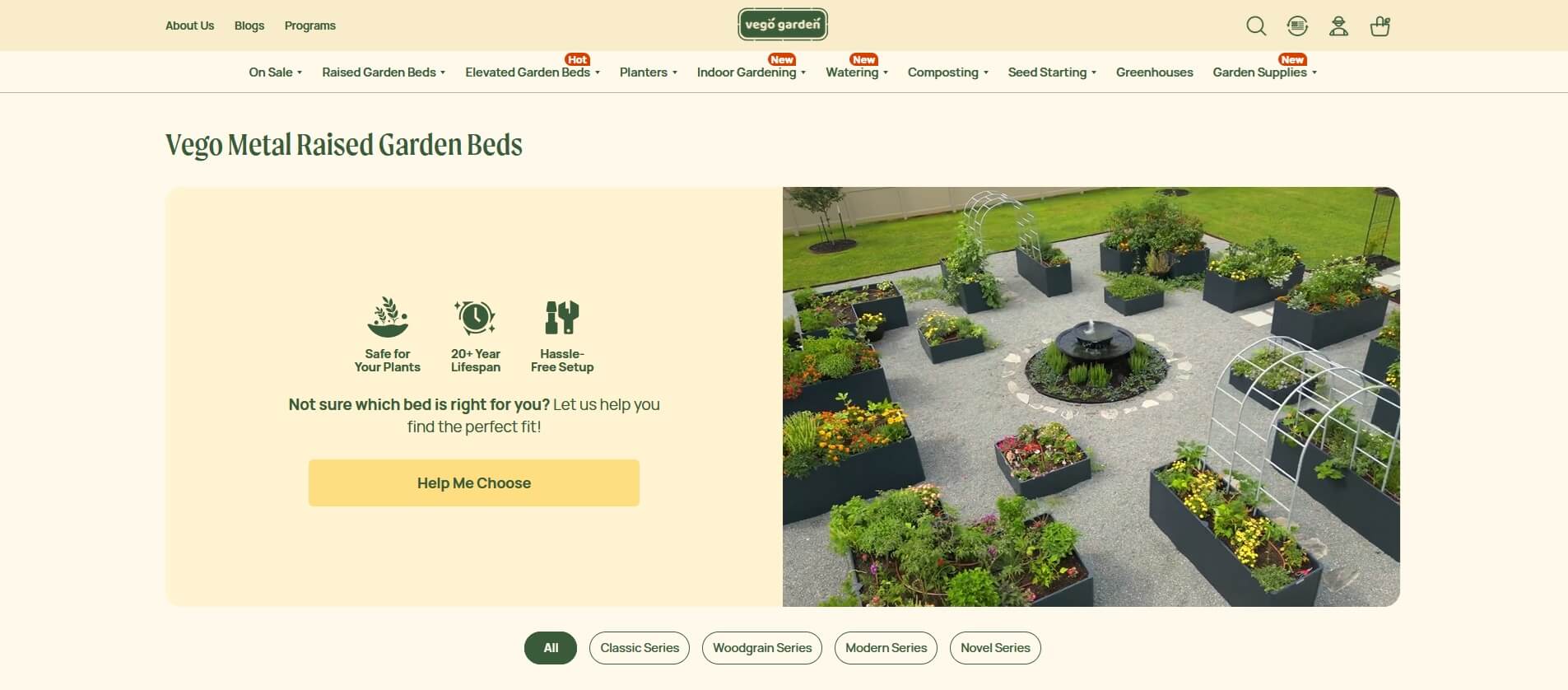Filter by Woodgrain Series
Image resolution: width=1568 pixels, height=690 pixels.
[x=762, y=648]
